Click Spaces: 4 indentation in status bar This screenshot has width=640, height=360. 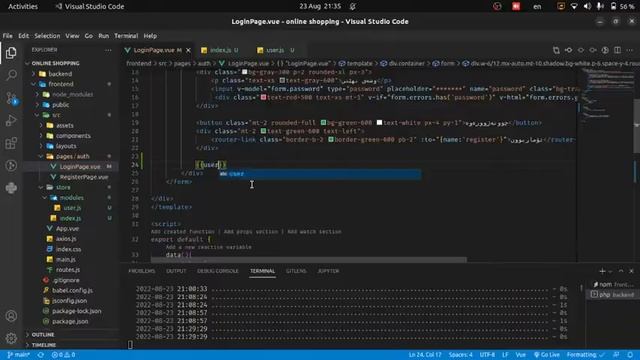tap(460, 355)
